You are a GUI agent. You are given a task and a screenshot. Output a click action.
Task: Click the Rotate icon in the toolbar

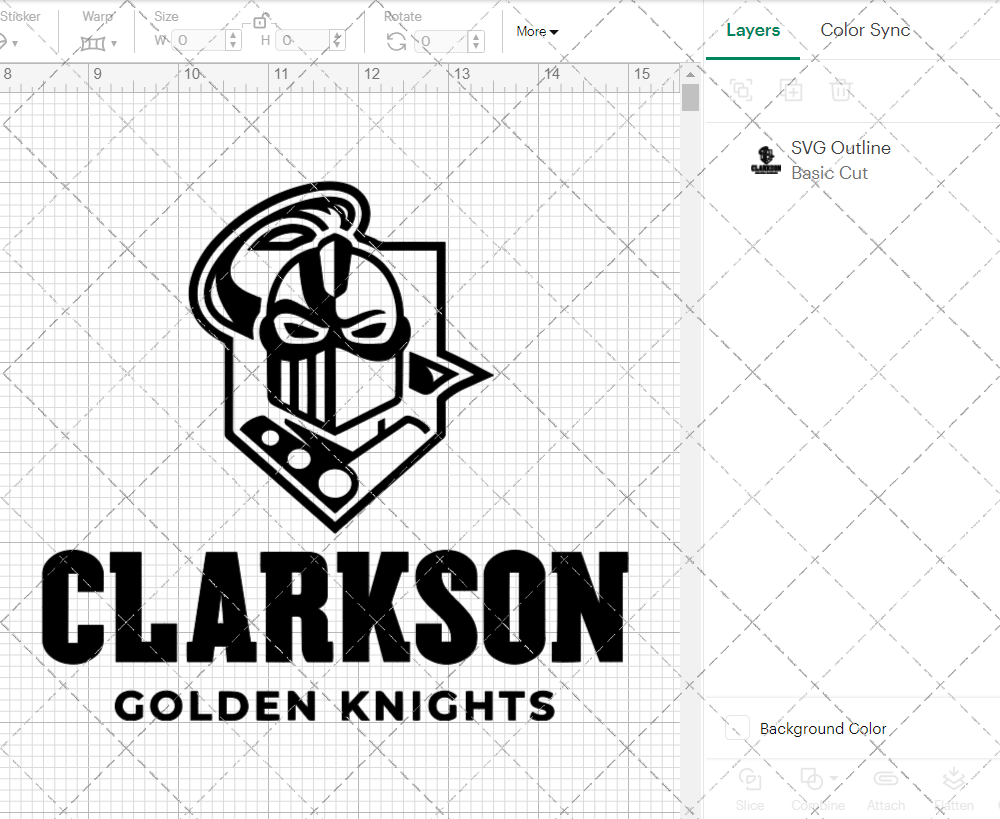click(396, 41)
